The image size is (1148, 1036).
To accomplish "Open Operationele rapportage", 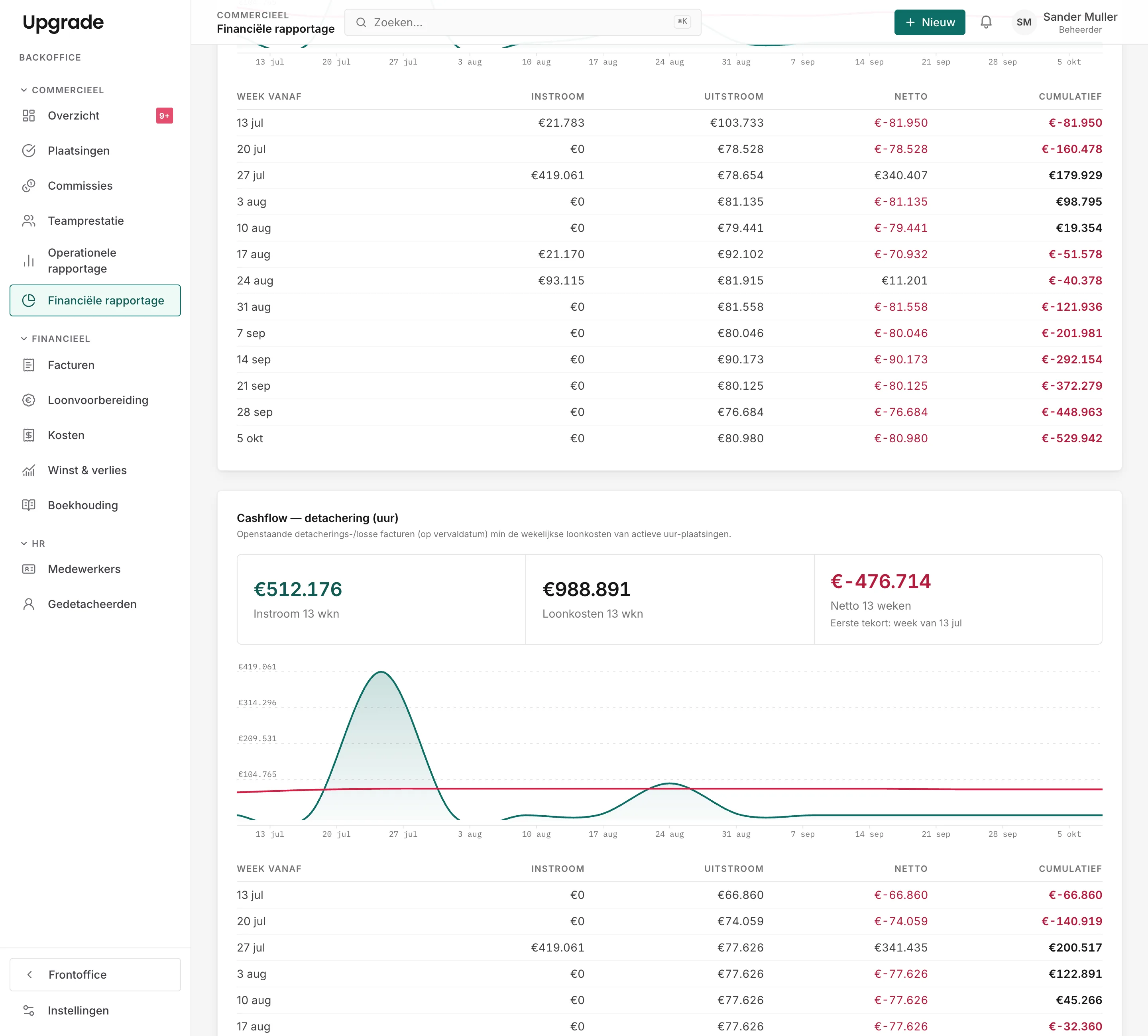I will tap(95, 261).
